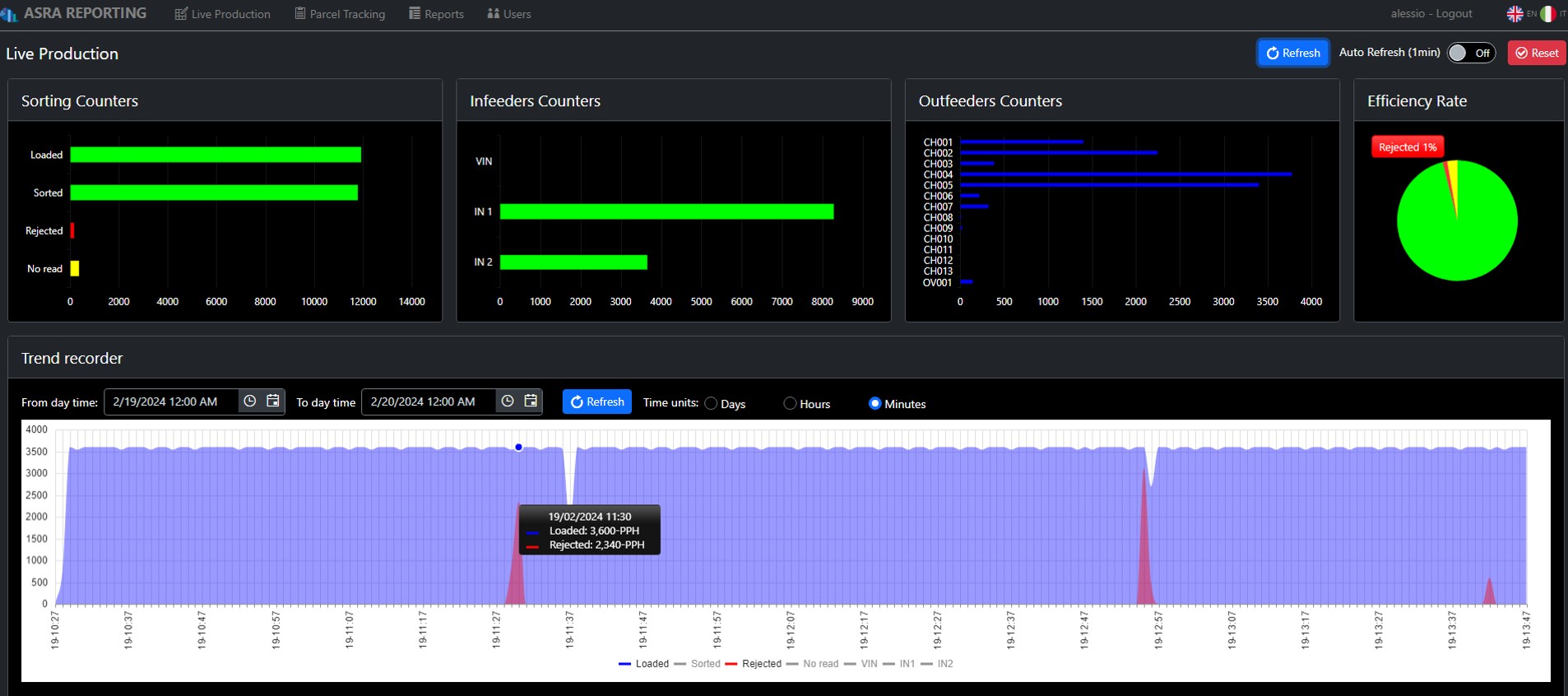1568x696 pixels.
Task: Click the Sorted green bar
Action: [214, 193]
